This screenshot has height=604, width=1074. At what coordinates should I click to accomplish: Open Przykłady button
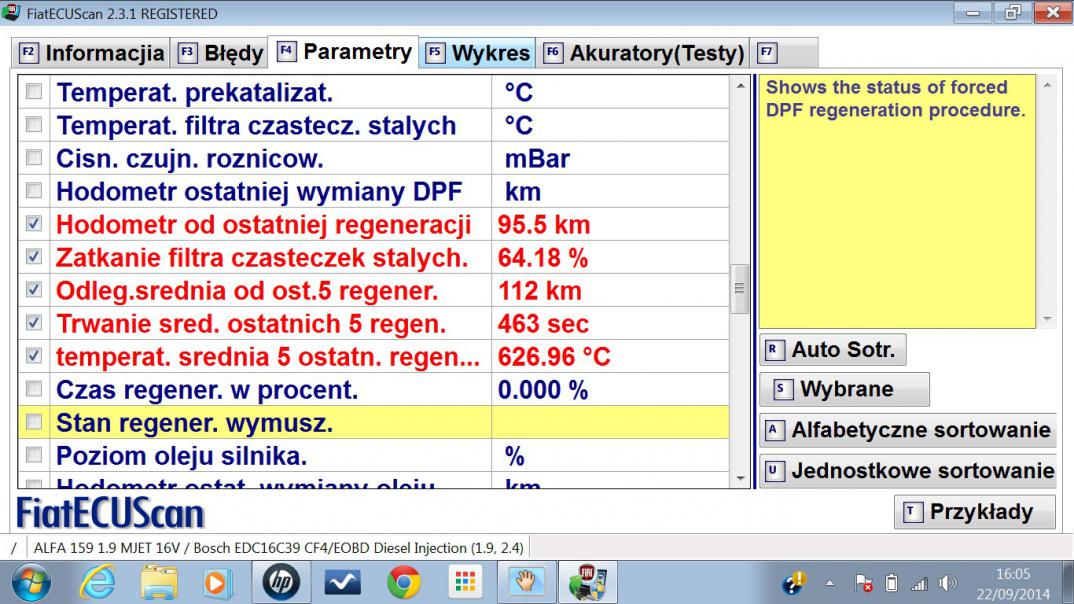point(975,512)
